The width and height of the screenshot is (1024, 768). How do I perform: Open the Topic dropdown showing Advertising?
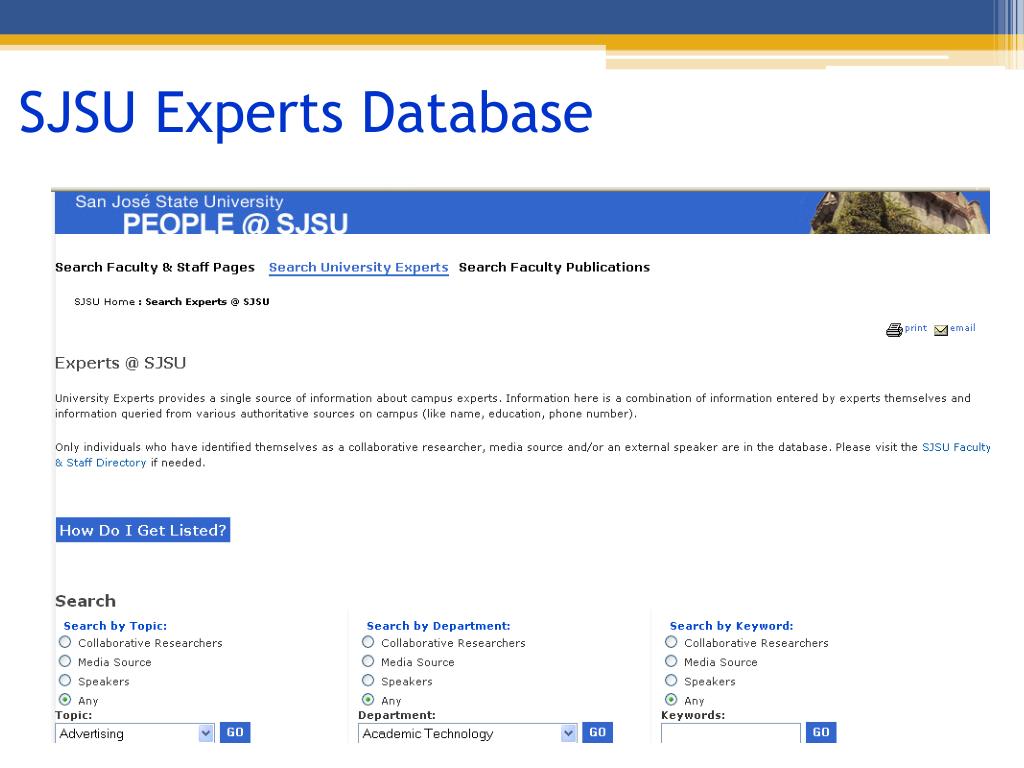[135, 733]
